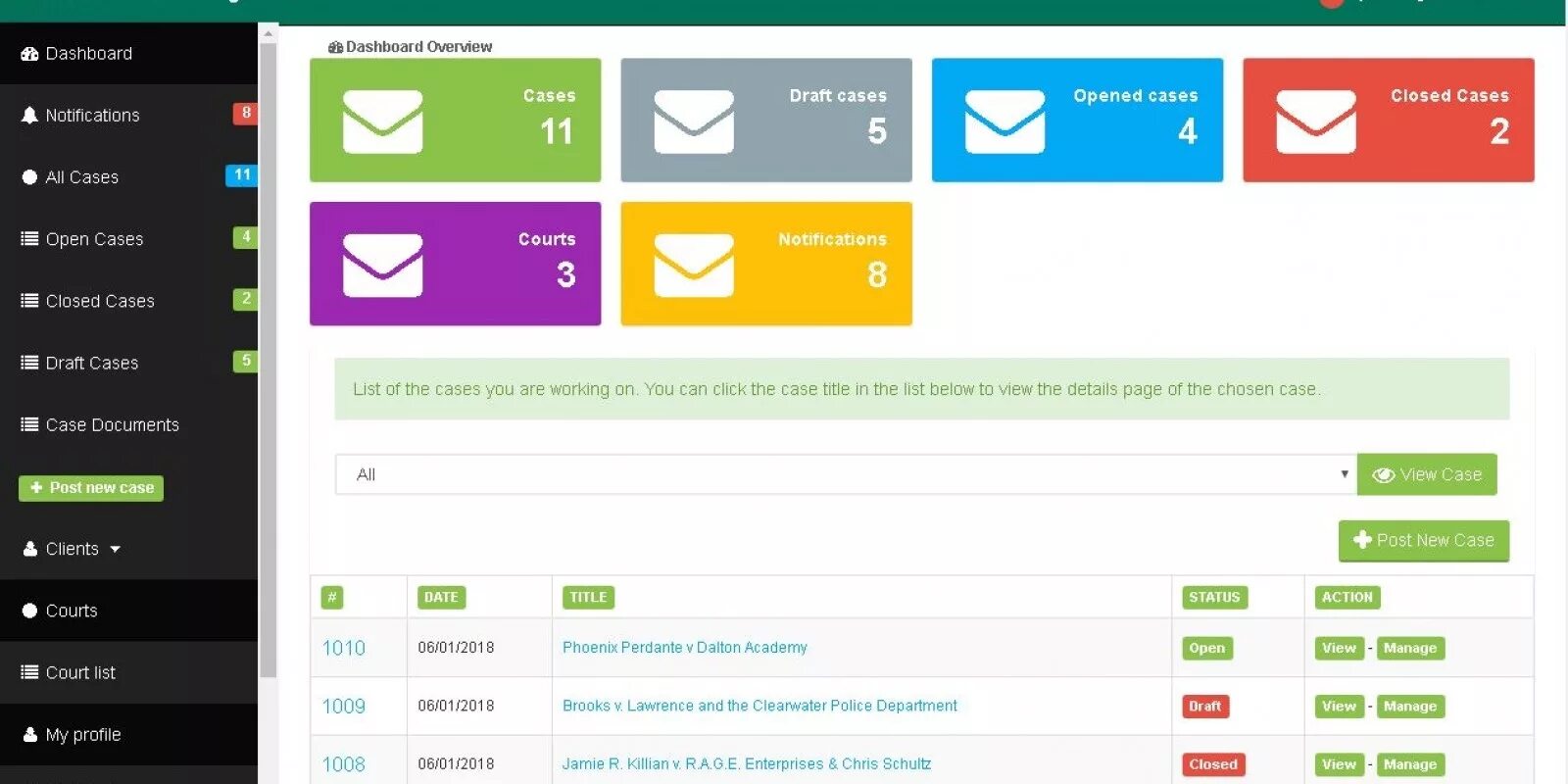
Task: Open Brooks v. Lawrence Clearwater Police case
Action: (759, 706)
